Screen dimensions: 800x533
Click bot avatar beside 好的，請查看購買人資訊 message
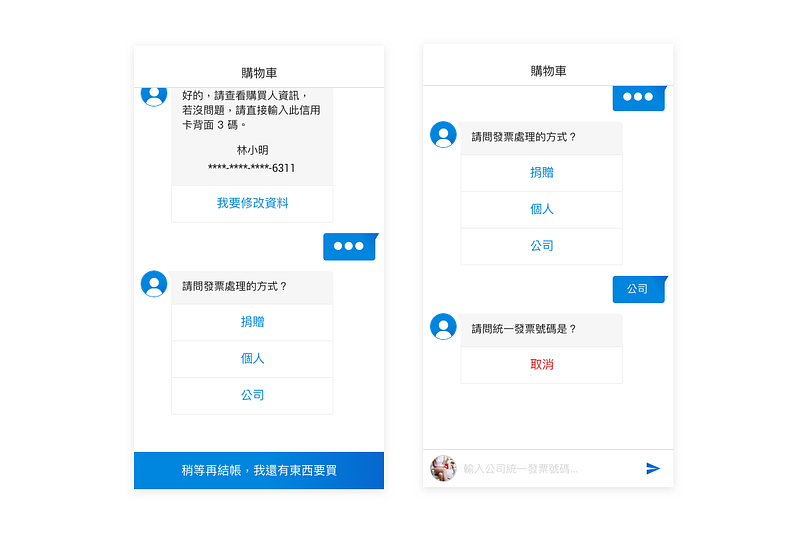pos(154,96)
